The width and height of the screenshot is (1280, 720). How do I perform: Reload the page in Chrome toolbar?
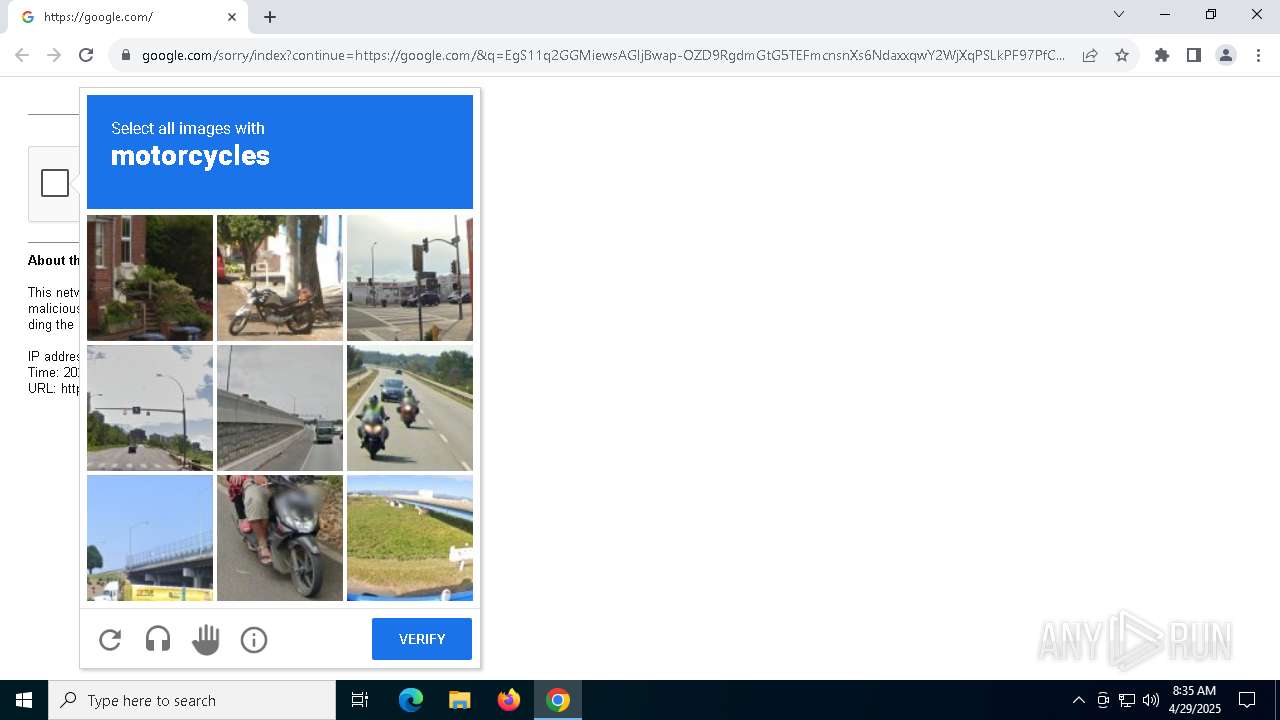pyautogui.click(x=86, y=55)
